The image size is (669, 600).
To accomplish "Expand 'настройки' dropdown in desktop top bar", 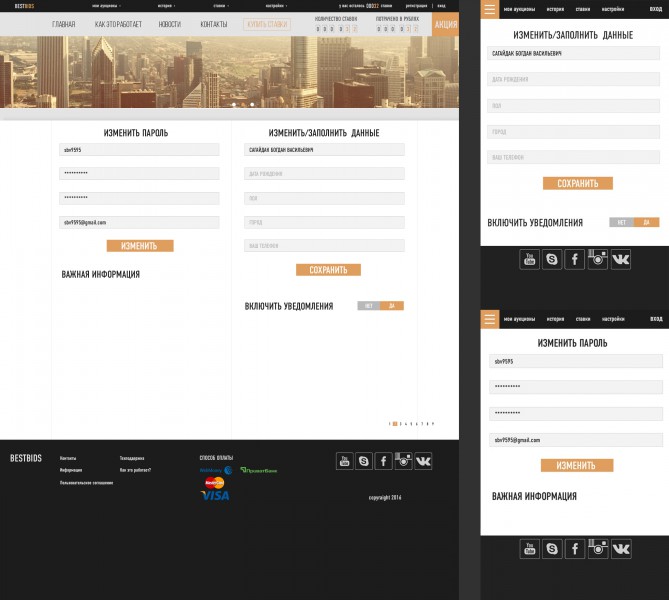I will tap(276, 6).
